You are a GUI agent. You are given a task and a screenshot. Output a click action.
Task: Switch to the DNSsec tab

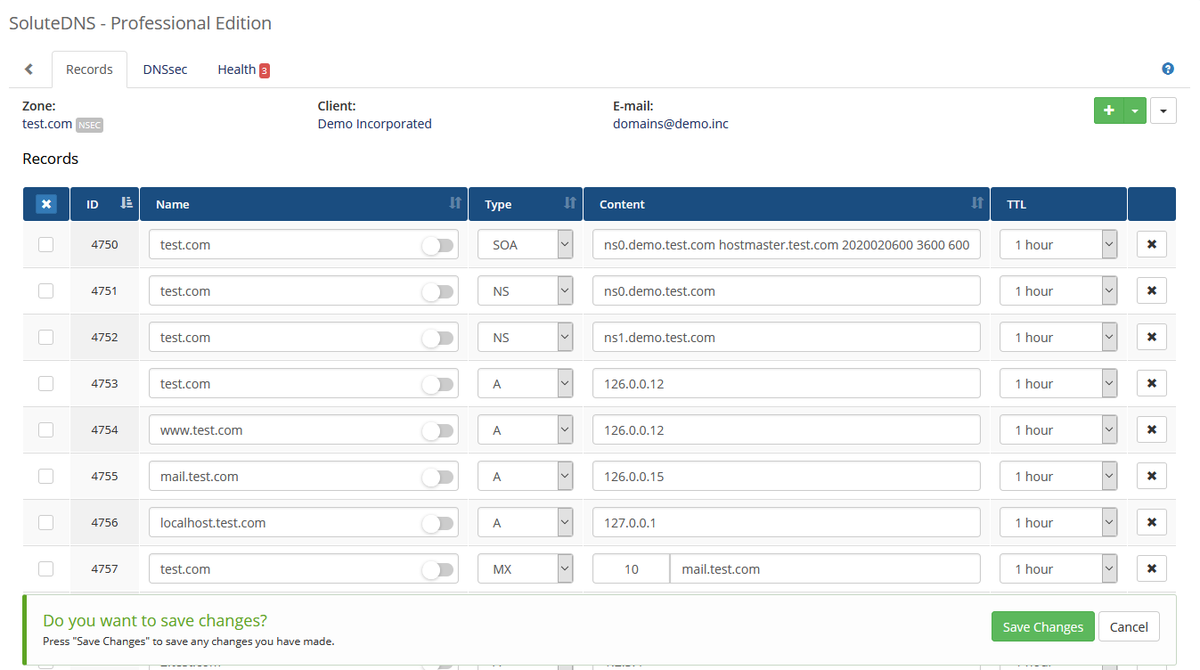click(164, 69)
